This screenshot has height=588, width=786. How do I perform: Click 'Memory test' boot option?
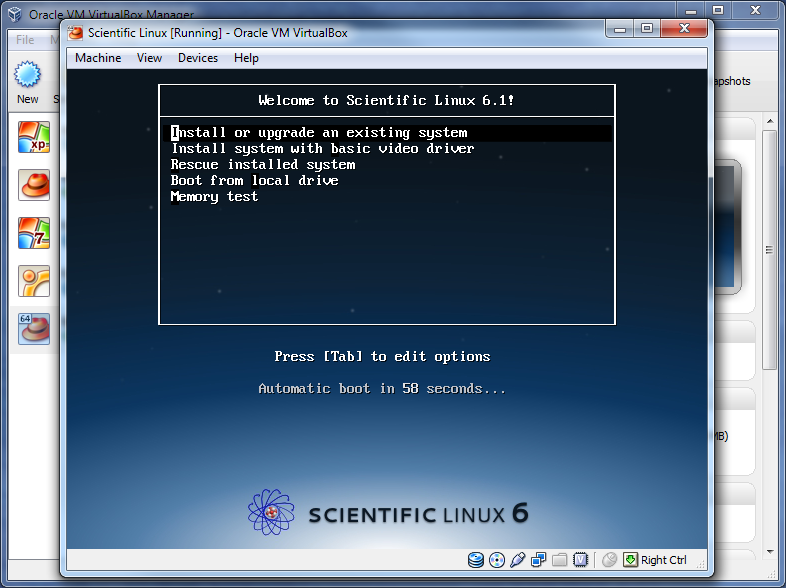click(214, 197)
